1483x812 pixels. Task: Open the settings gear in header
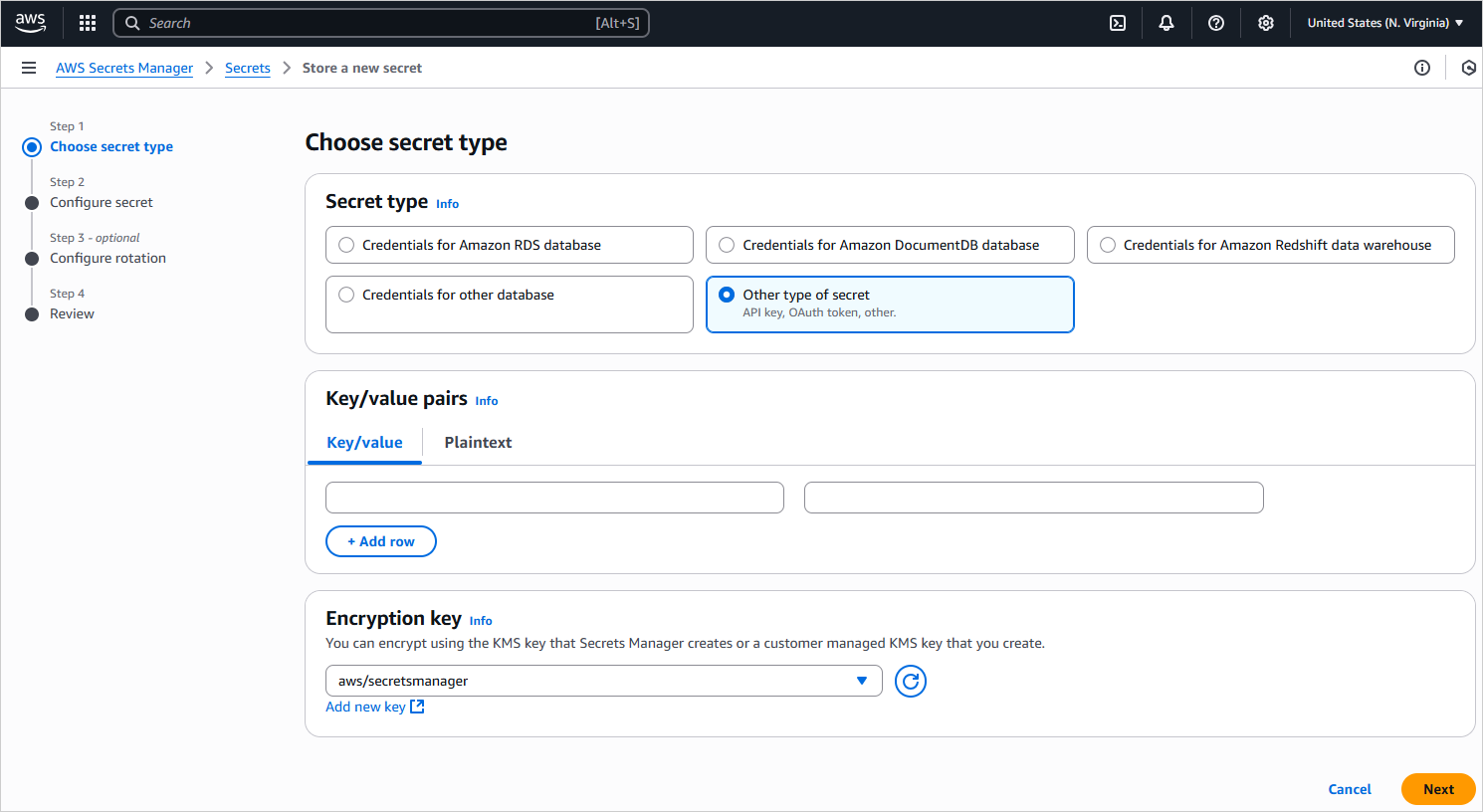(1266, 23)
